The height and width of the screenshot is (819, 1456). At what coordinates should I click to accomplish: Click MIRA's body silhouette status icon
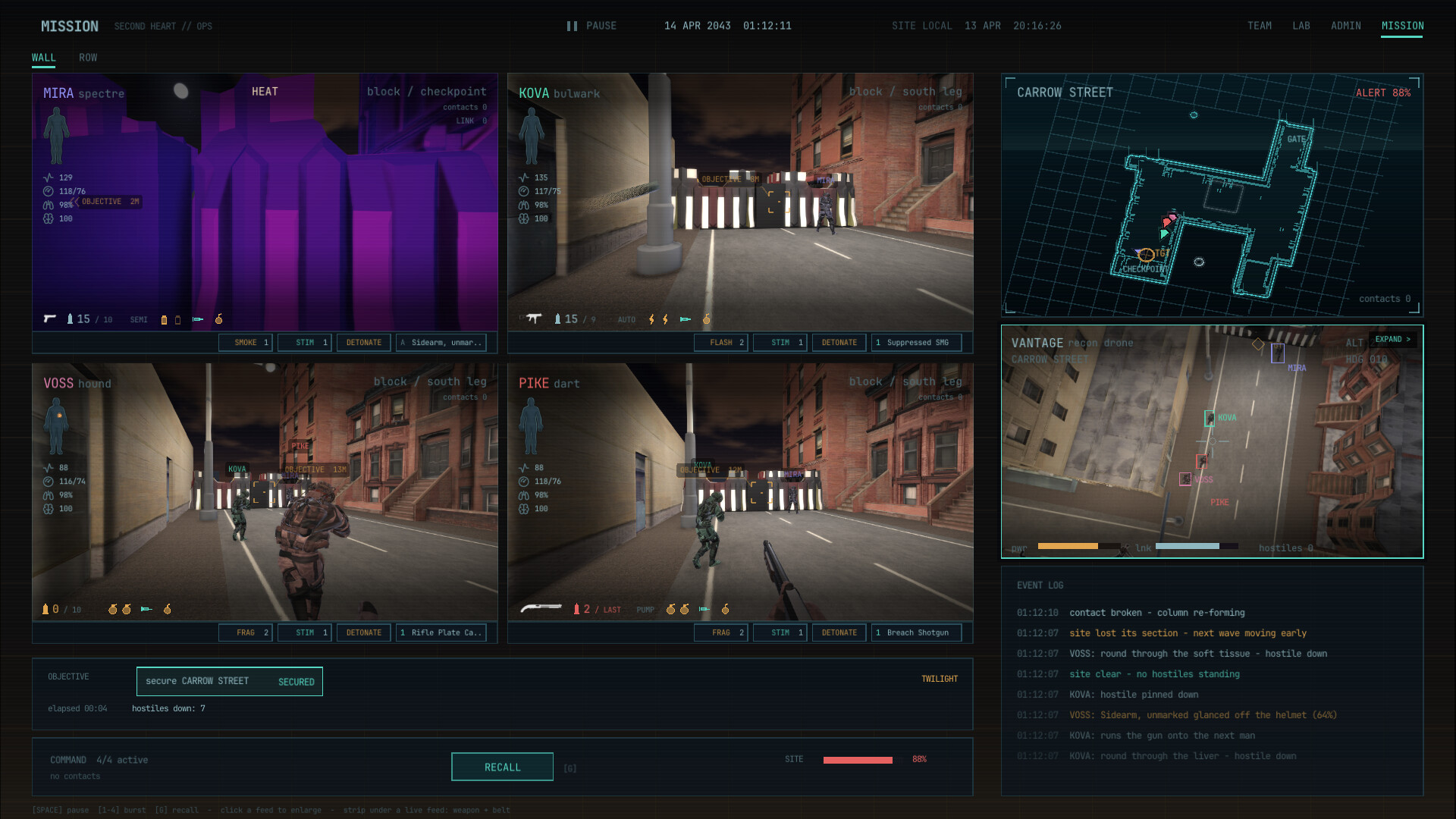56,136
